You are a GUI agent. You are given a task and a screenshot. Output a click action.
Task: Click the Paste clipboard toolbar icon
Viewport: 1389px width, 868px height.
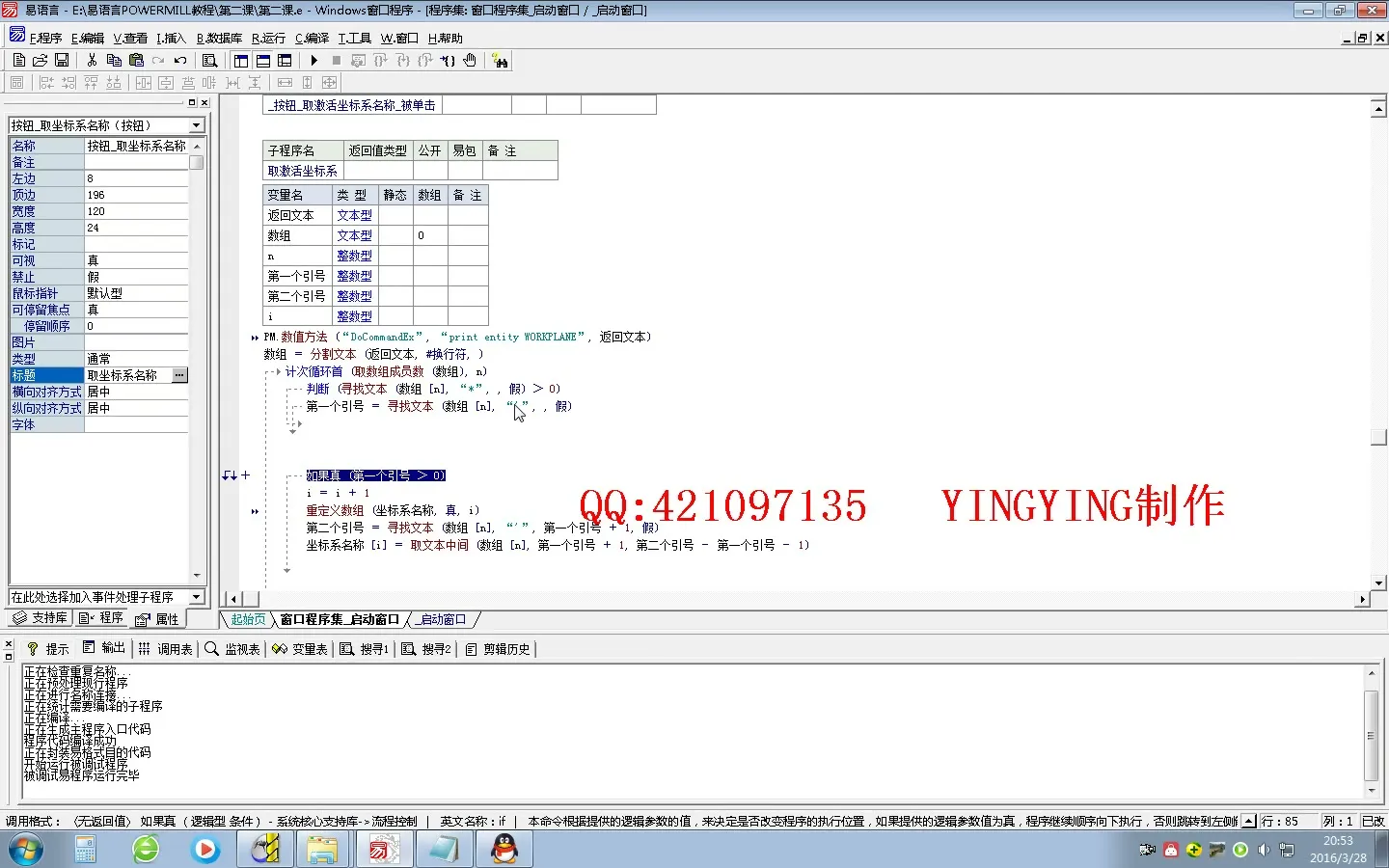(x=136, y=61)
